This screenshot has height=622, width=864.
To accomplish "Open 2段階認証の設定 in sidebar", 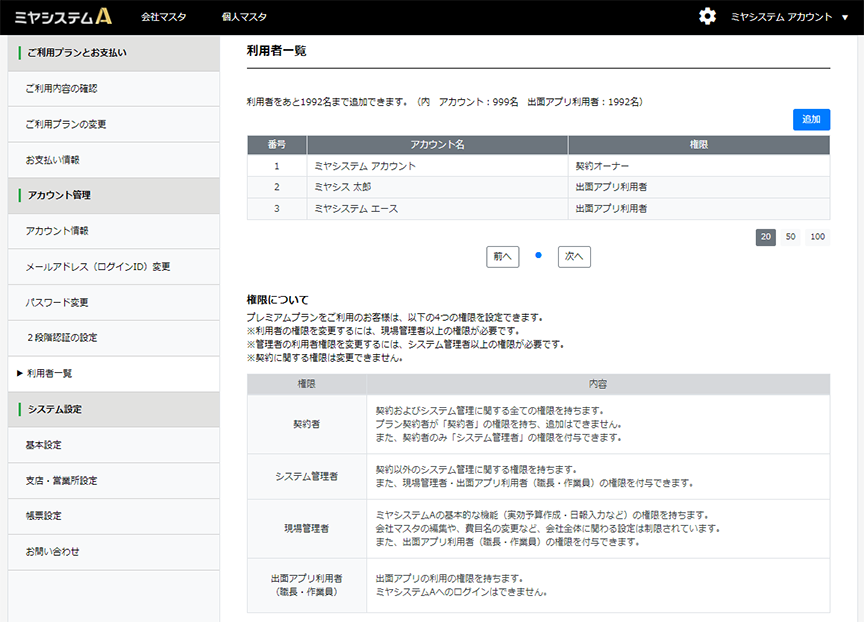I will pos(114,338).
